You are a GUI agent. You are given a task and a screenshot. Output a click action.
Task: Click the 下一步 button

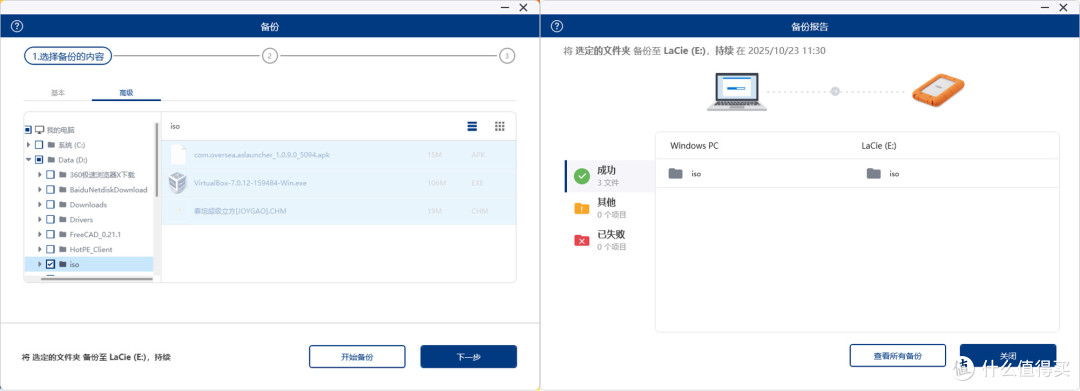coord(468,357)
